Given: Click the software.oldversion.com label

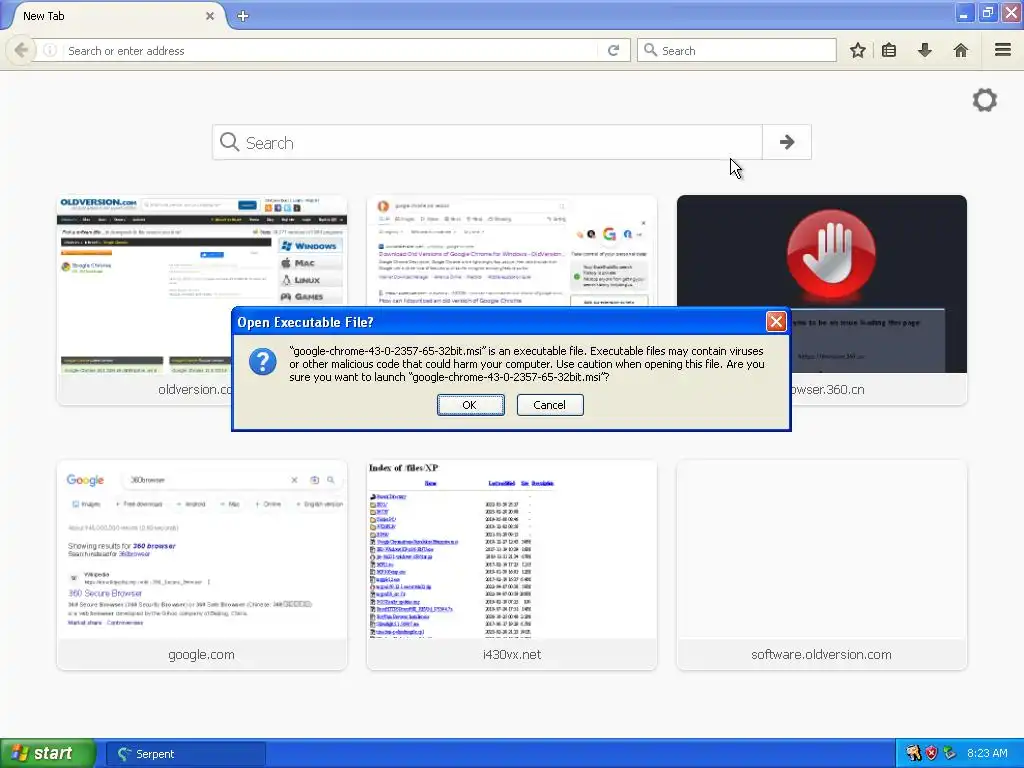Looking at the screenshot, I should 821,654.
